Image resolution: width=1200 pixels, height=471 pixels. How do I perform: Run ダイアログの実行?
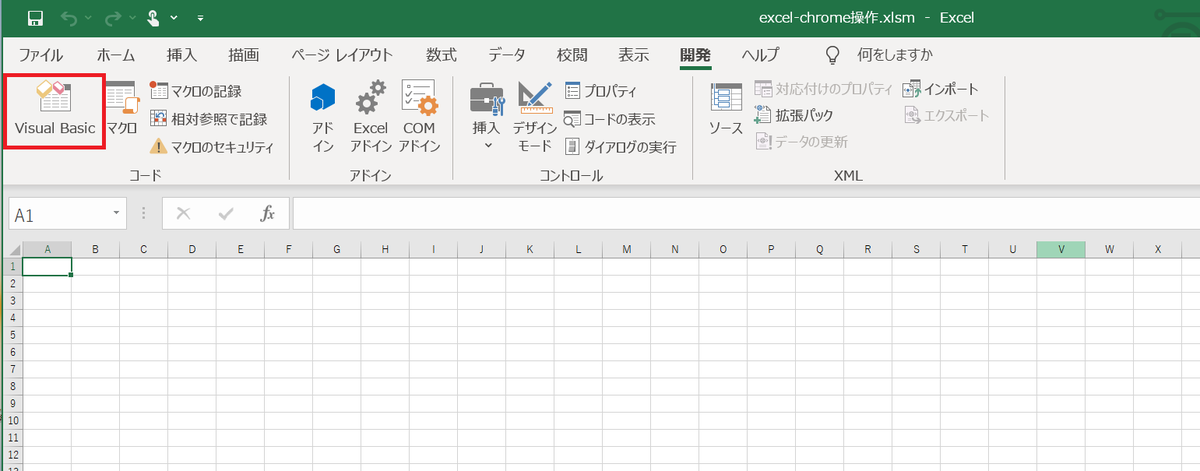point(621,147)
